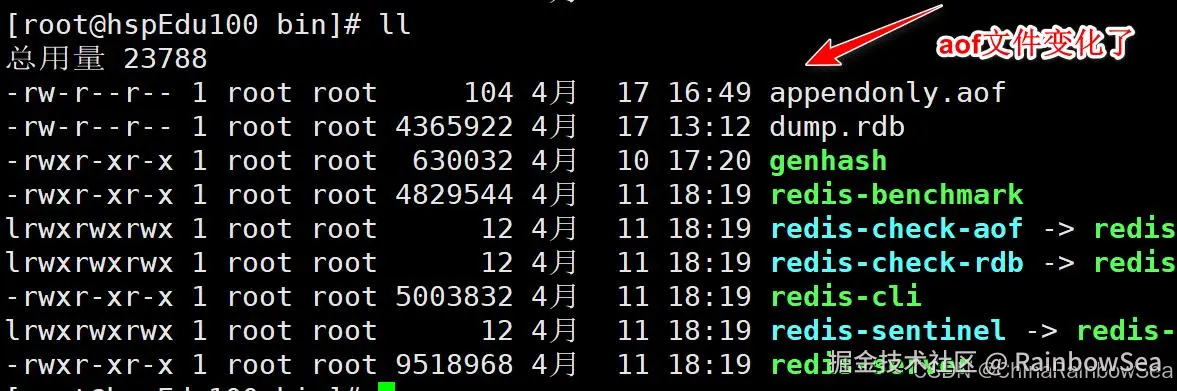Select -rwxr-xr-x permissions of genhash
Viewport: 1177px width, 391px height.
click(x=90, y=161)
